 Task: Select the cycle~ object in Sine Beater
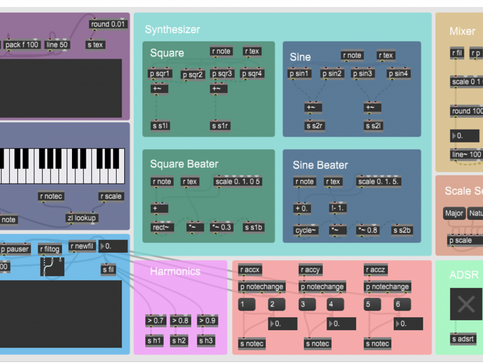306,230
